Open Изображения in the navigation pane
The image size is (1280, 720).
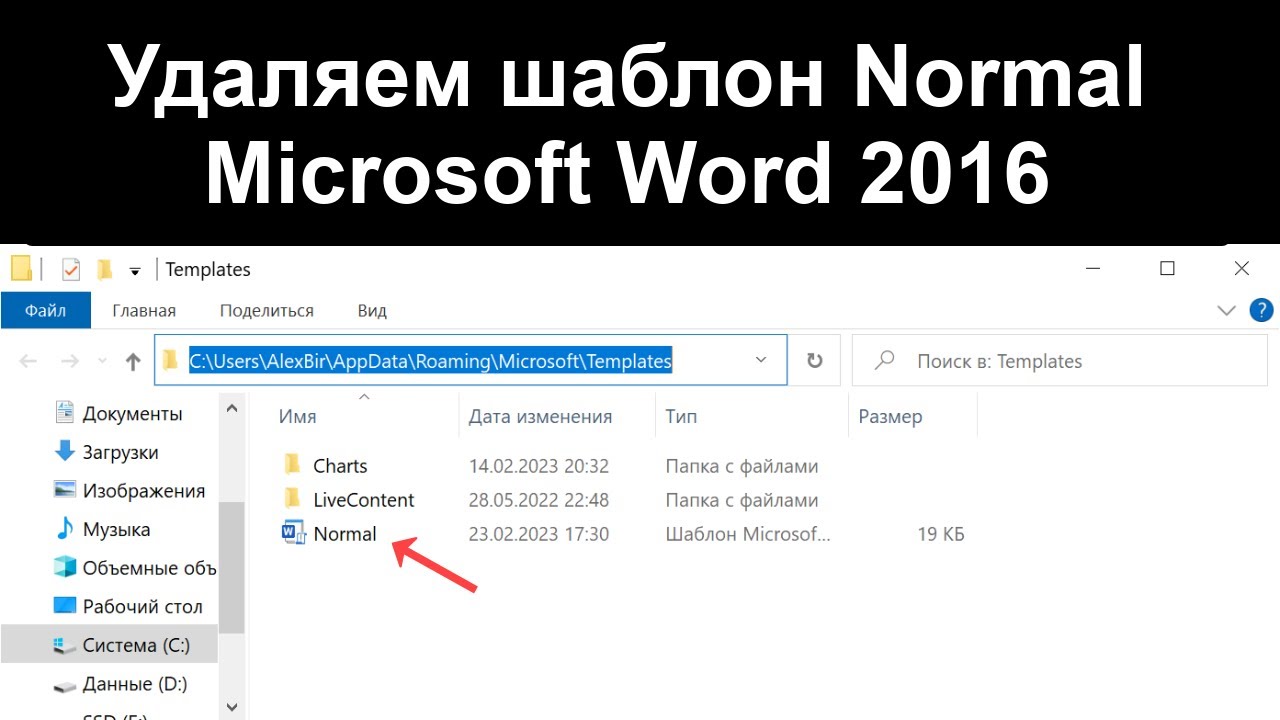144,491
